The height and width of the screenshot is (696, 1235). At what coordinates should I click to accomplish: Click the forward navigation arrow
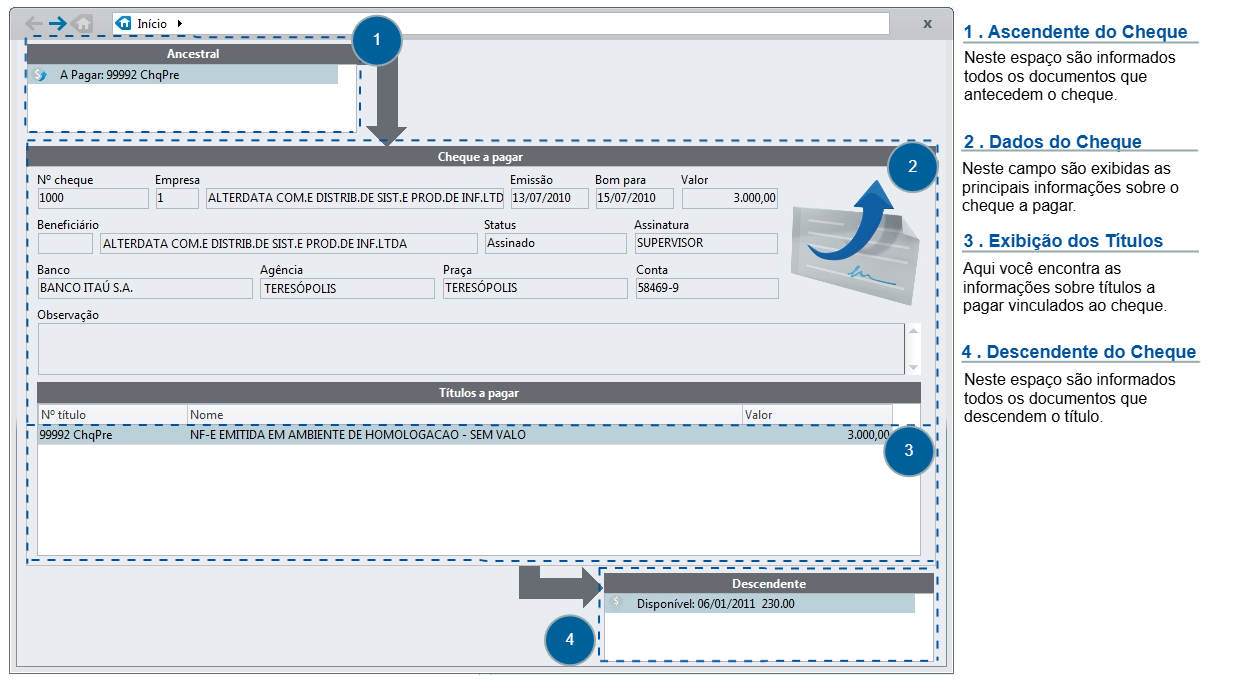coord(58,22)
